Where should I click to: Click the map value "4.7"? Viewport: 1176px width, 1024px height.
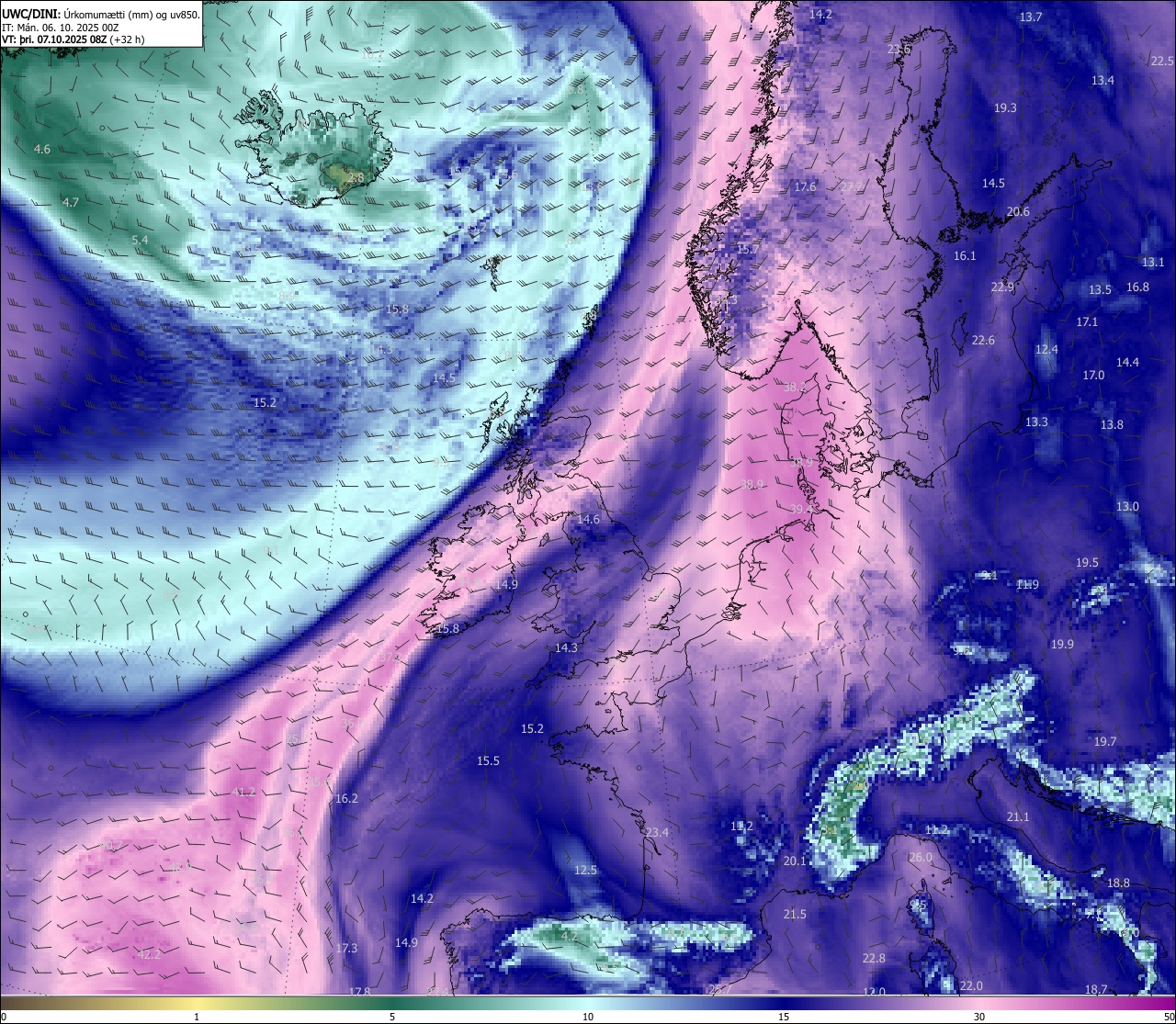[x=71, y=202]
